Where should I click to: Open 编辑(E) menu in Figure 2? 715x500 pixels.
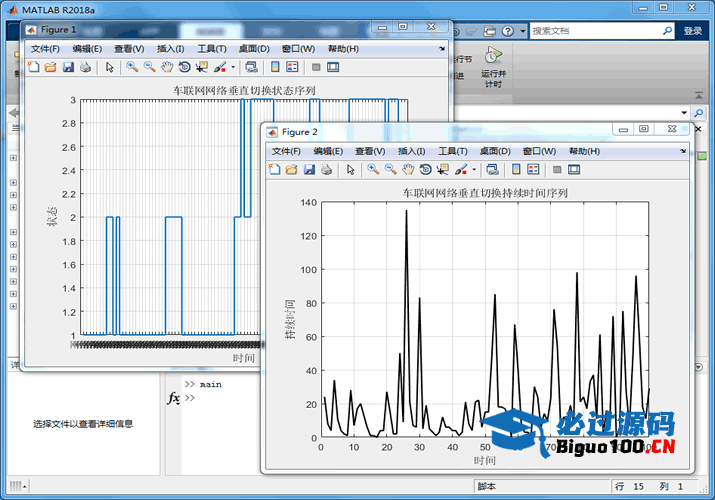tap(328, 151)
